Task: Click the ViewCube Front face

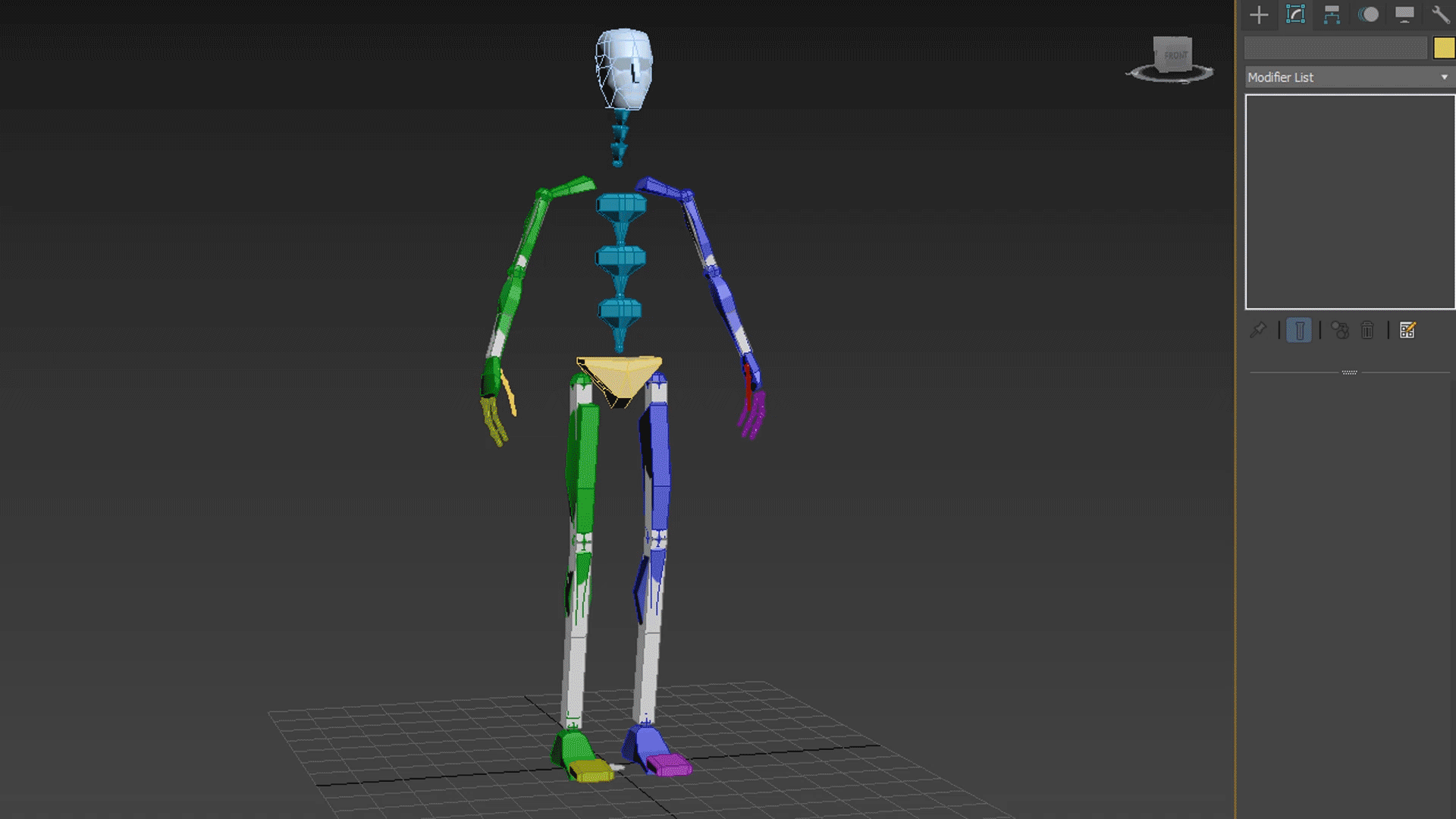Action: coord(1174,55)
